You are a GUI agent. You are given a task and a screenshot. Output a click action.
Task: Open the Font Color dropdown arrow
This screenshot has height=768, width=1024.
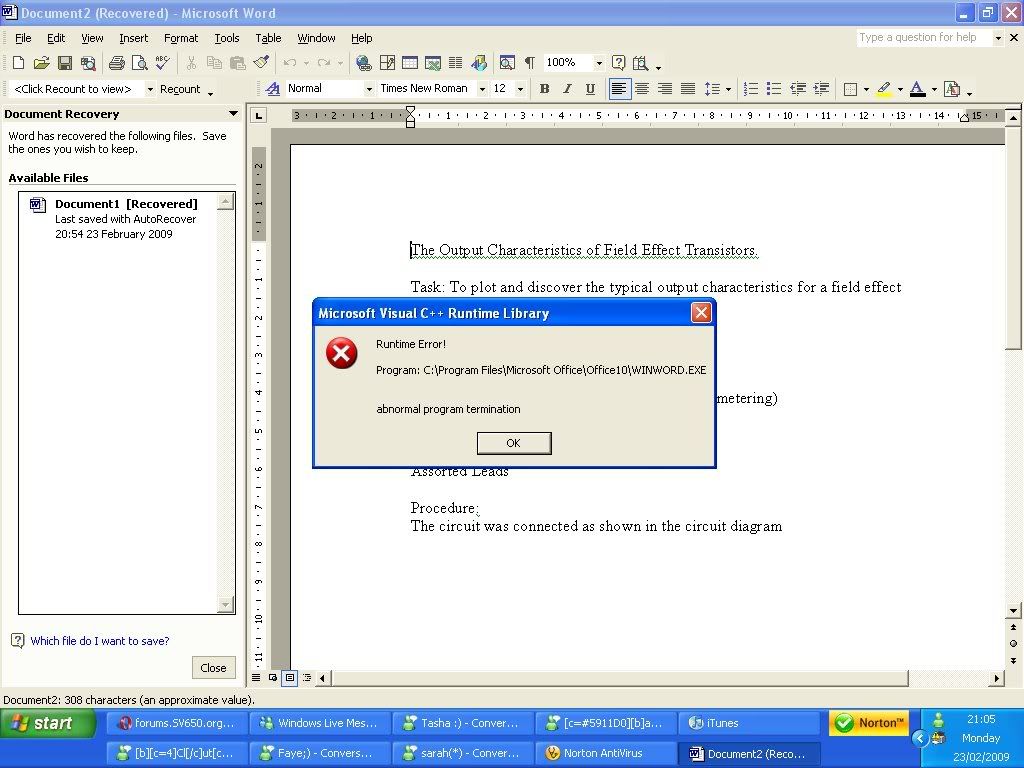point(934,89)
